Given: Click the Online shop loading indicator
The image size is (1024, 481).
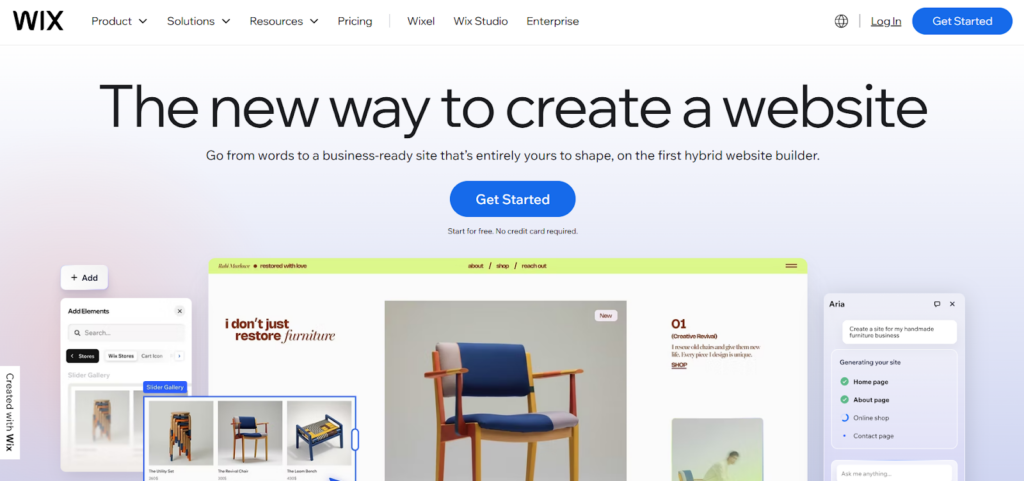Looking at the screenshot, I should [x=844, y=418].
